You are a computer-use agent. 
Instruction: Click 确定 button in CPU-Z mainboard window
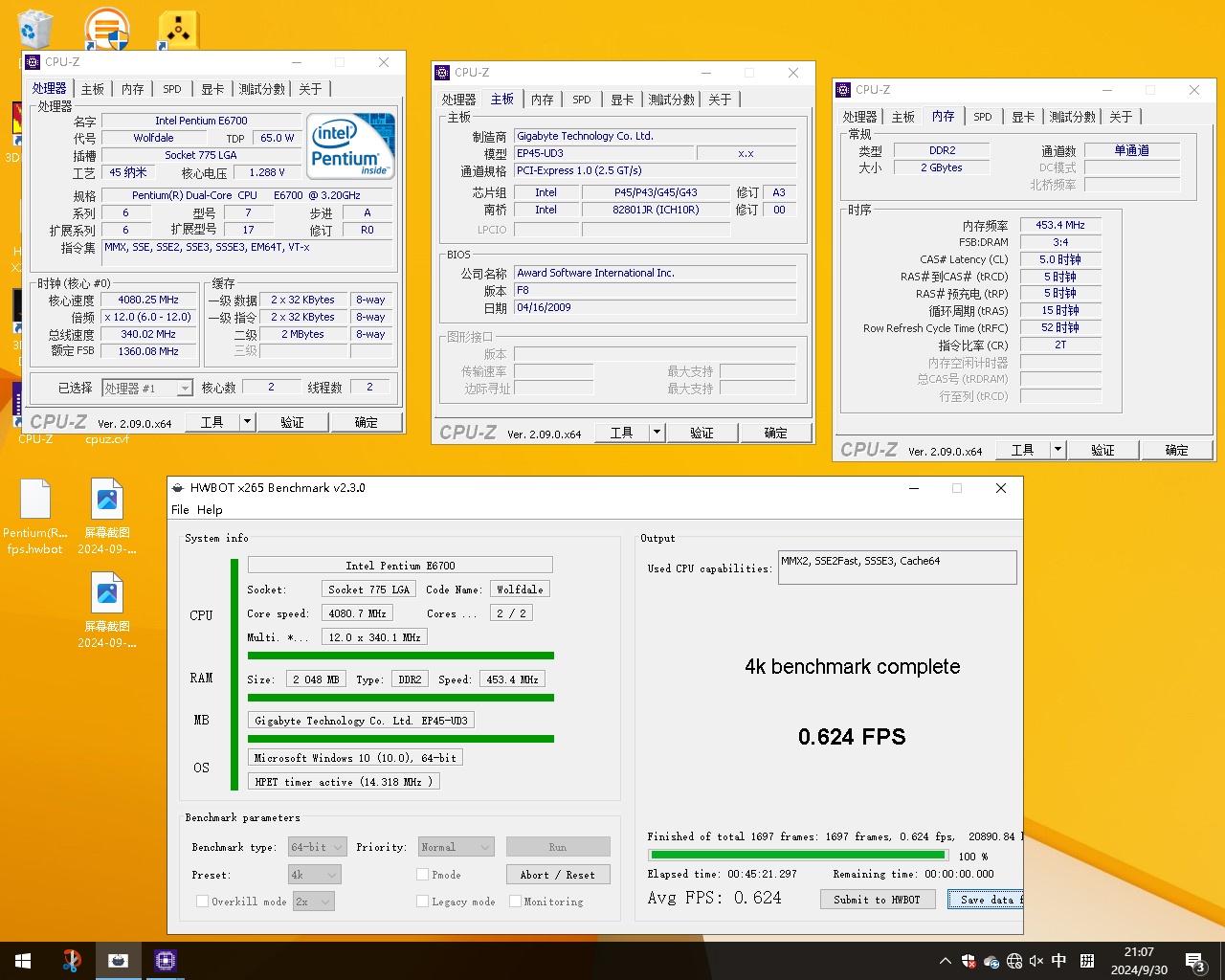tap(776, 433)
